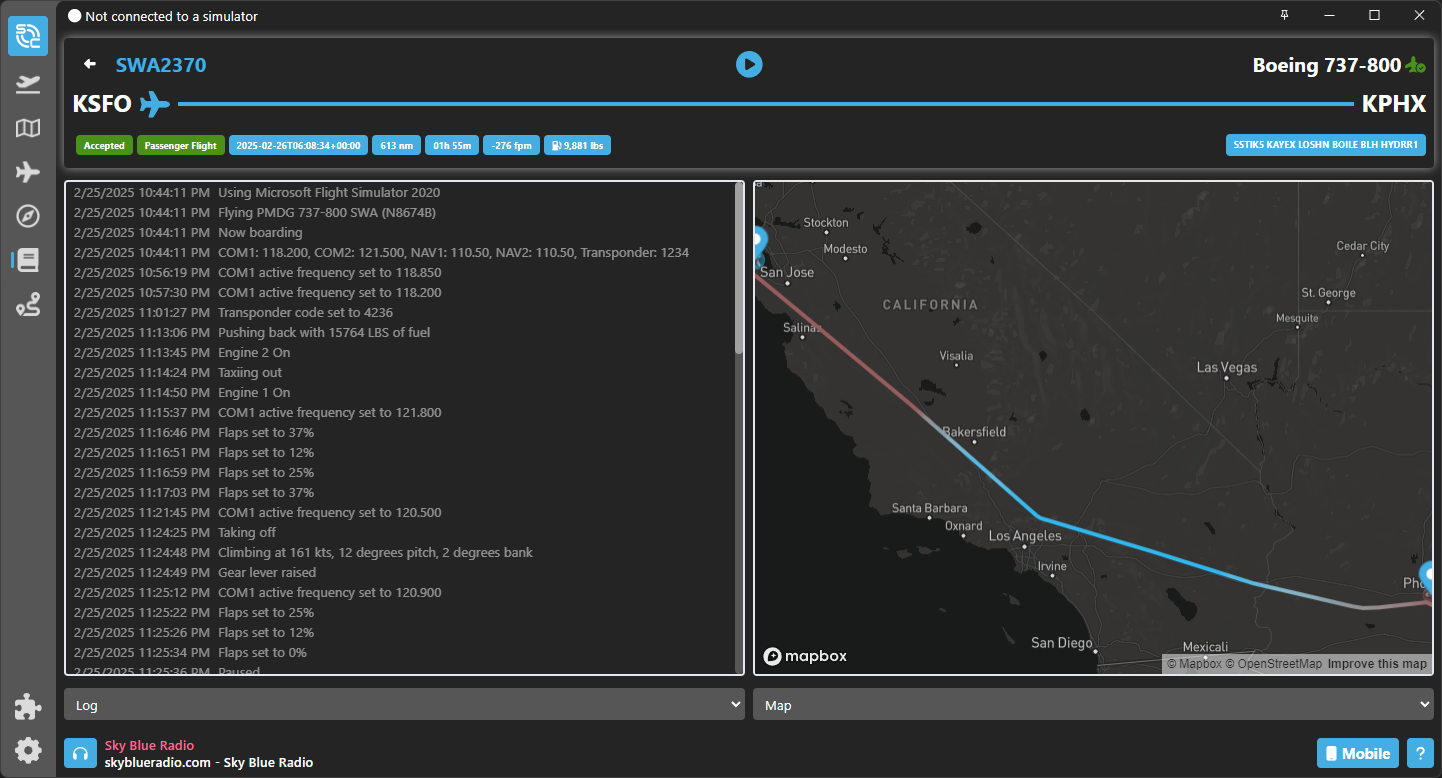Pin the window with the pin icon
1442x778 pixels.
tap(1285, 15)
